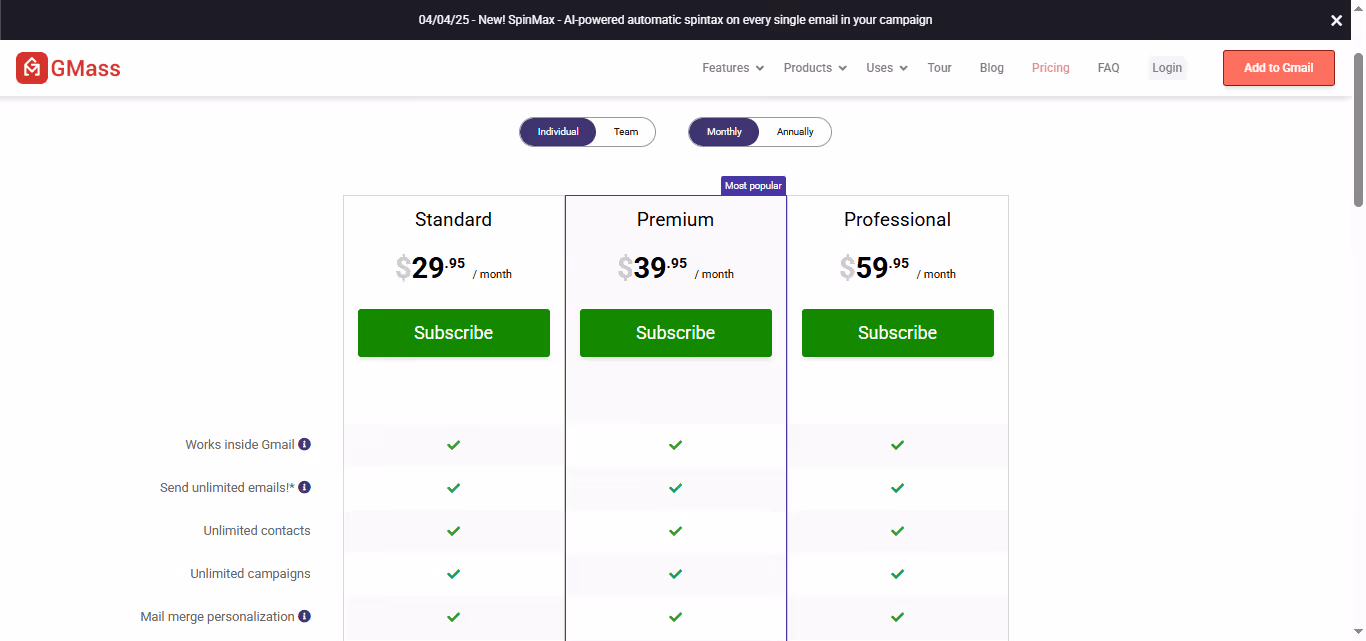Click the GMass logo icon
Screen dimensions: 1366x641
pos(32,68)
